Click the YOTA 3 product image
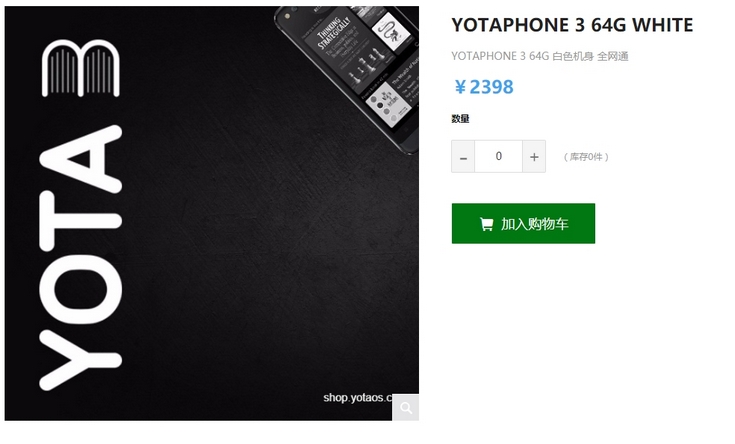The width and height of the screenshot is (735, 444). coord(212,213)
